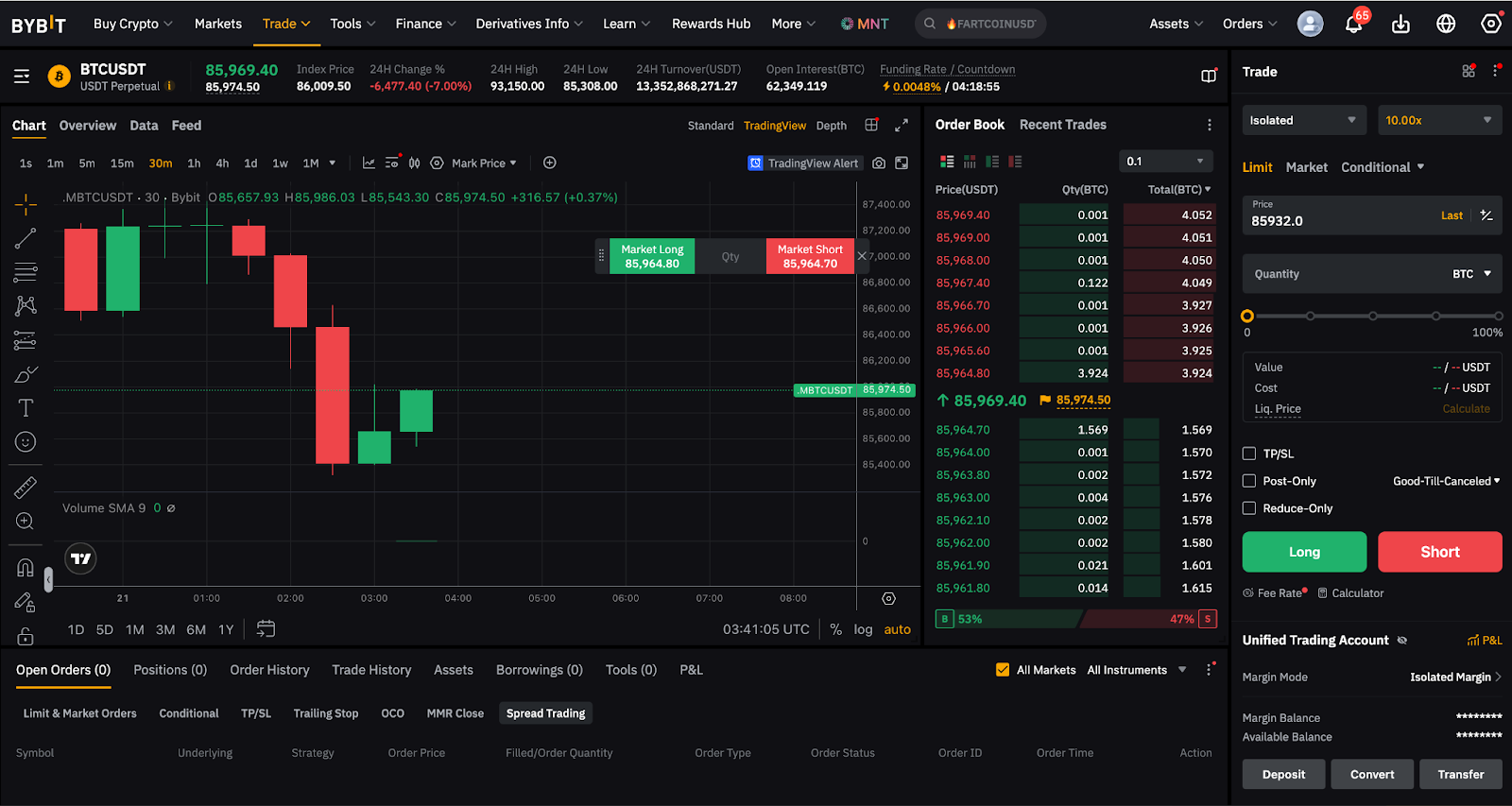The image size is (1512, 806).
Task: Select the Text annotation tool
Action: pyautogui.click(x=26, y=408)
